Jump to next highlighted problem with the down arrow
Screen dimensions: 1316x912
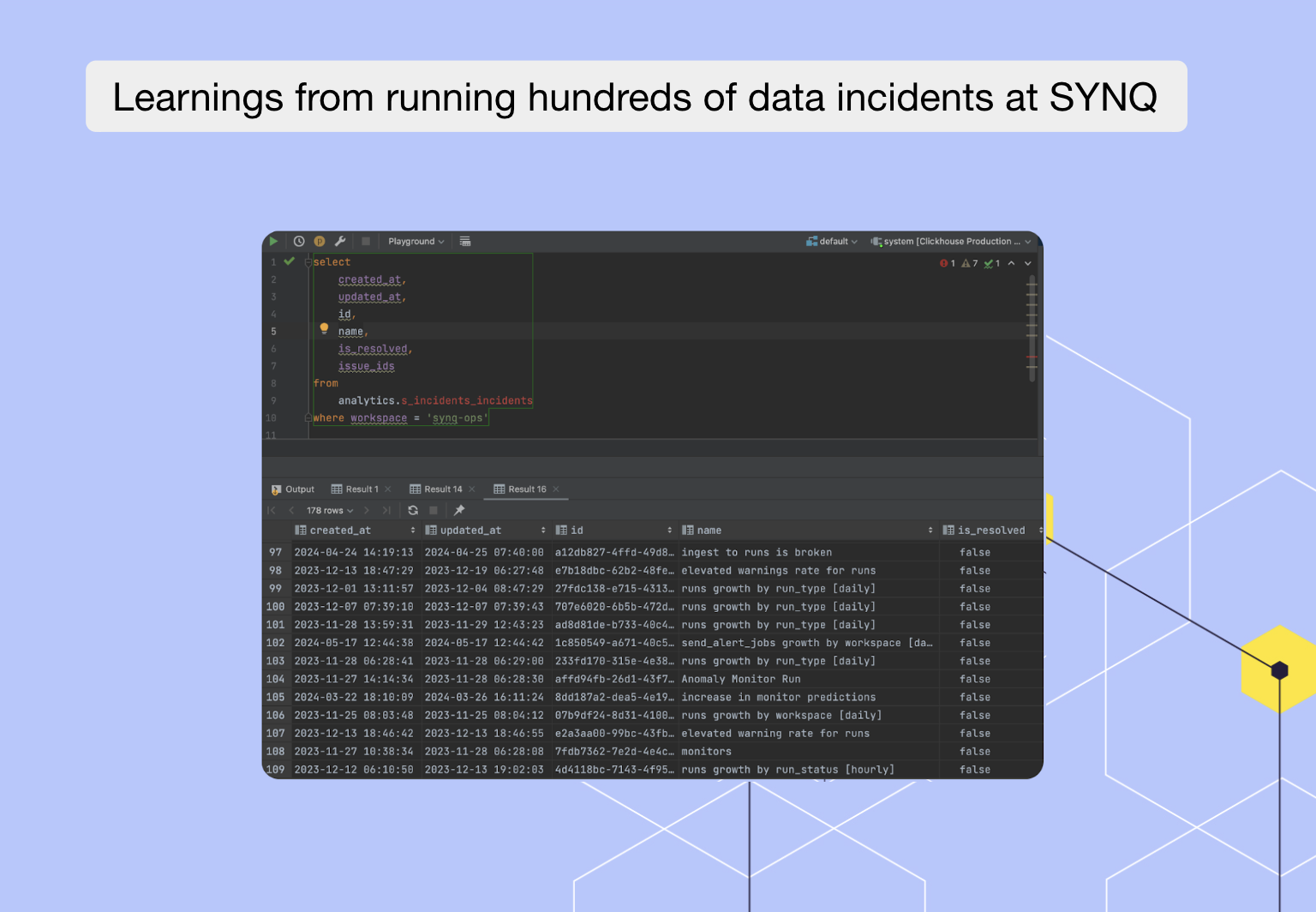tap(1028, 263)
